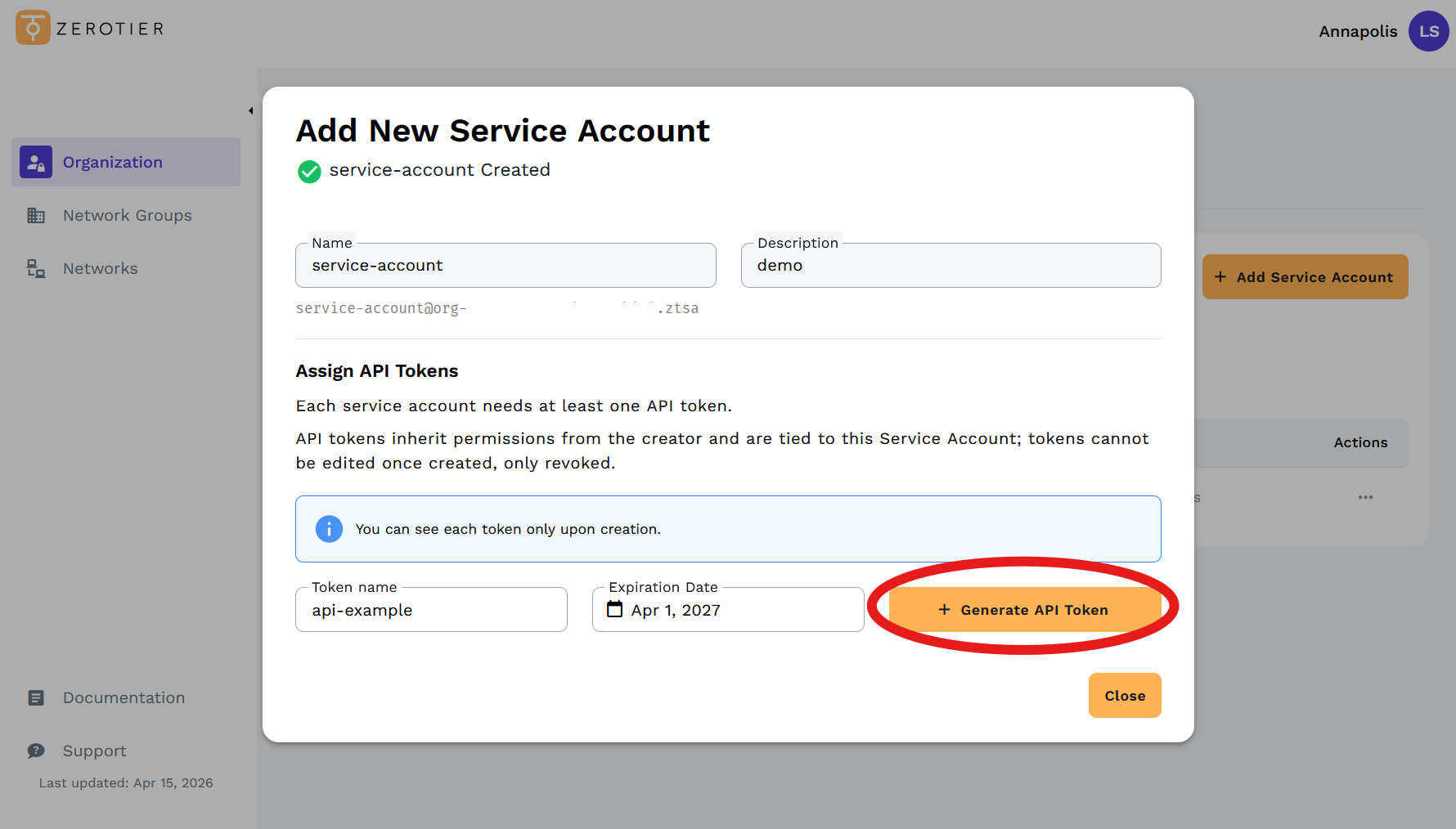Screen dimensions: 1456x829
Task: Click Close to dismiss the dialog
Action: click(x=1124, y=695)
